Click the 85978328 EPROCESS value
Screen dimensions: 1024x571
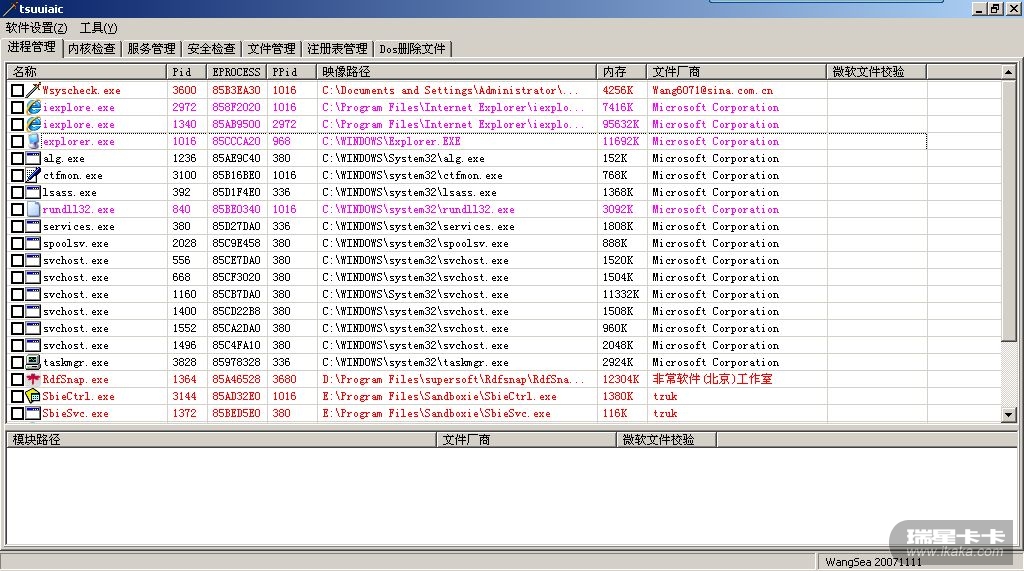[236, 362]
